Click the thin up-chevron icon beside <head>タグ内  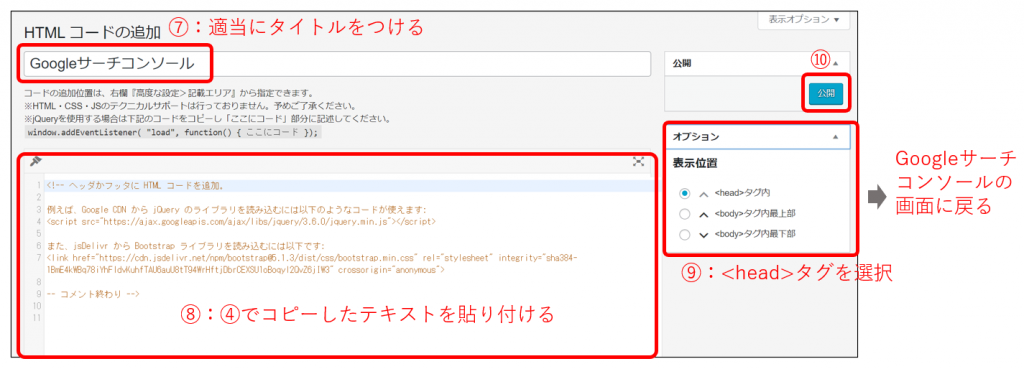click(703, 194)
